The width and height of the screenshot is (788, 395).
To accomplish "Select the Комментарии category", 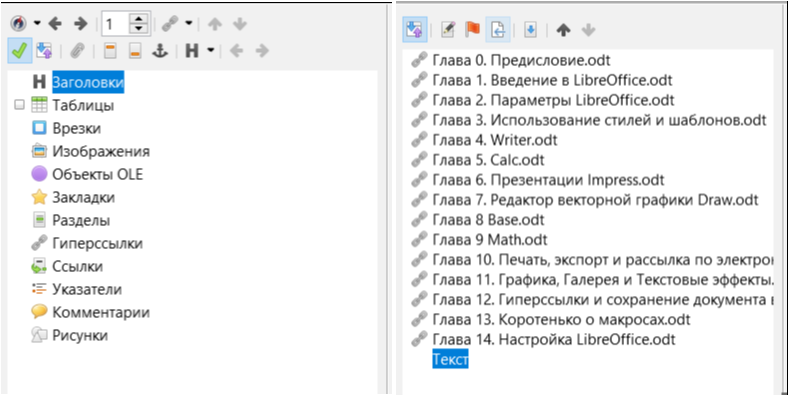I will (101, 312).
